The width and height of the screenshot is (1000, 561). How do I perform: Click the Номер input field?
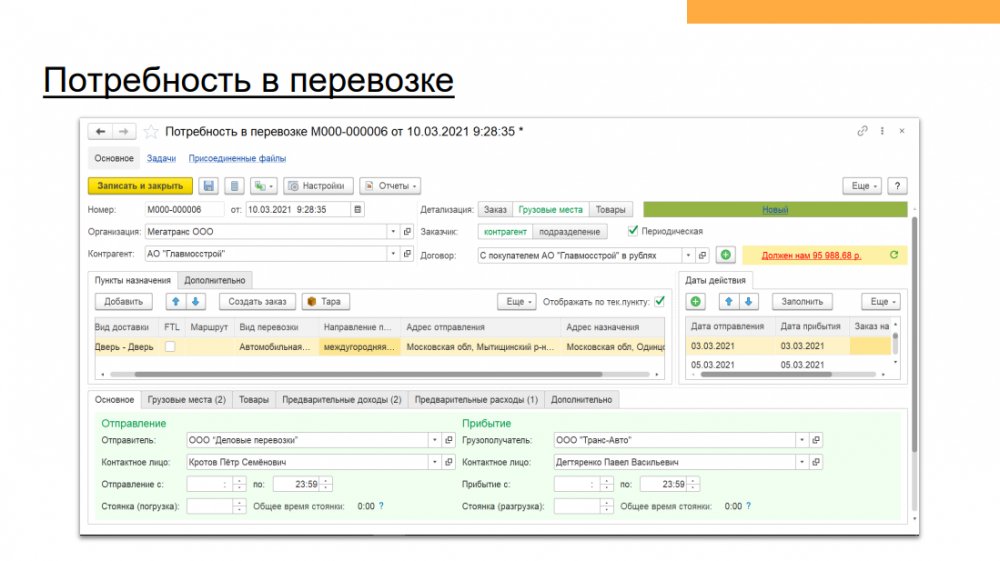pyautogui.click(x=184, y=210)
